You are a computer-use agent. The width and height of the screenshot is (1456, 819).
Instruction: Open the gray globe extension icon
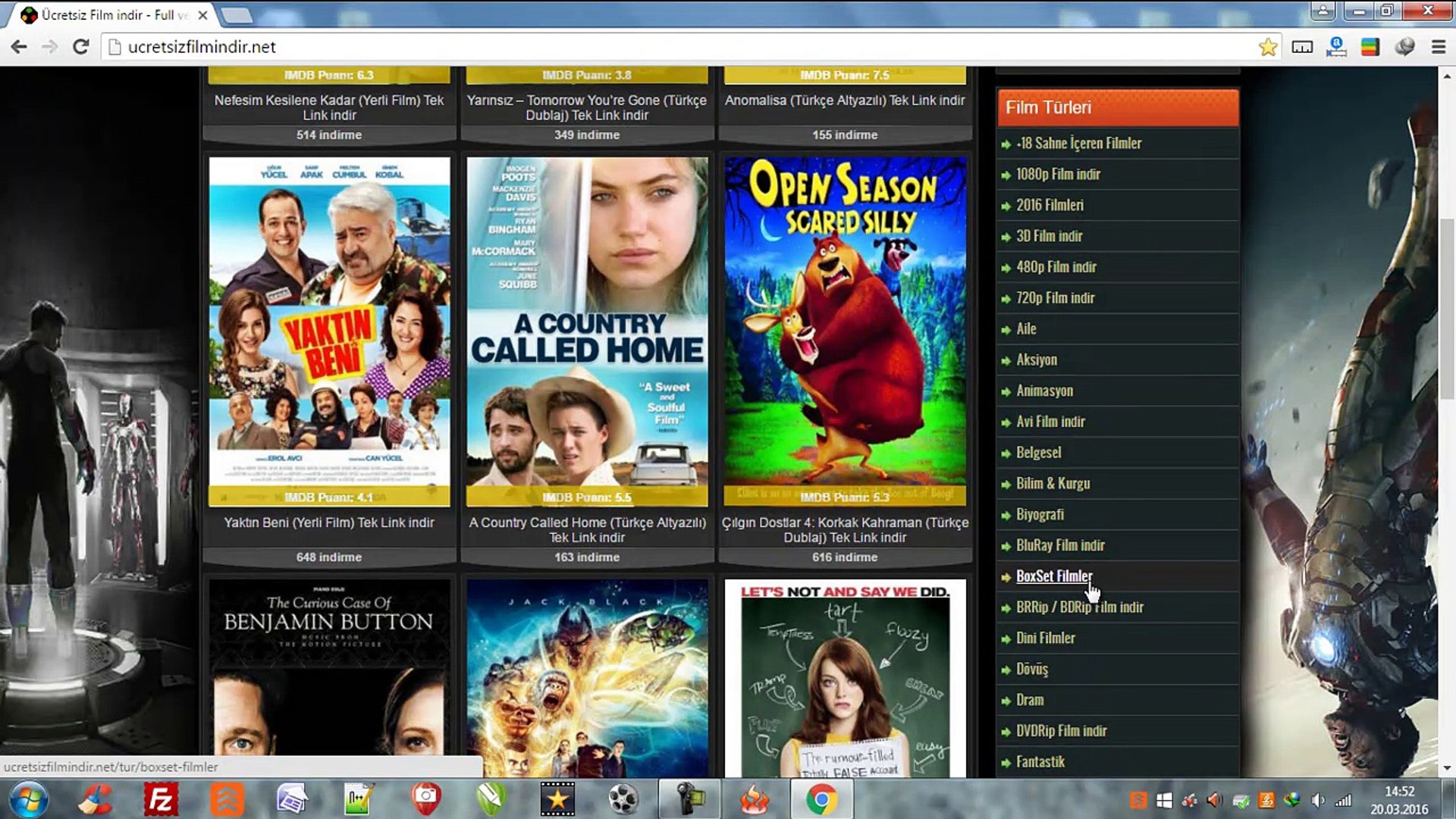(1404, 47)
